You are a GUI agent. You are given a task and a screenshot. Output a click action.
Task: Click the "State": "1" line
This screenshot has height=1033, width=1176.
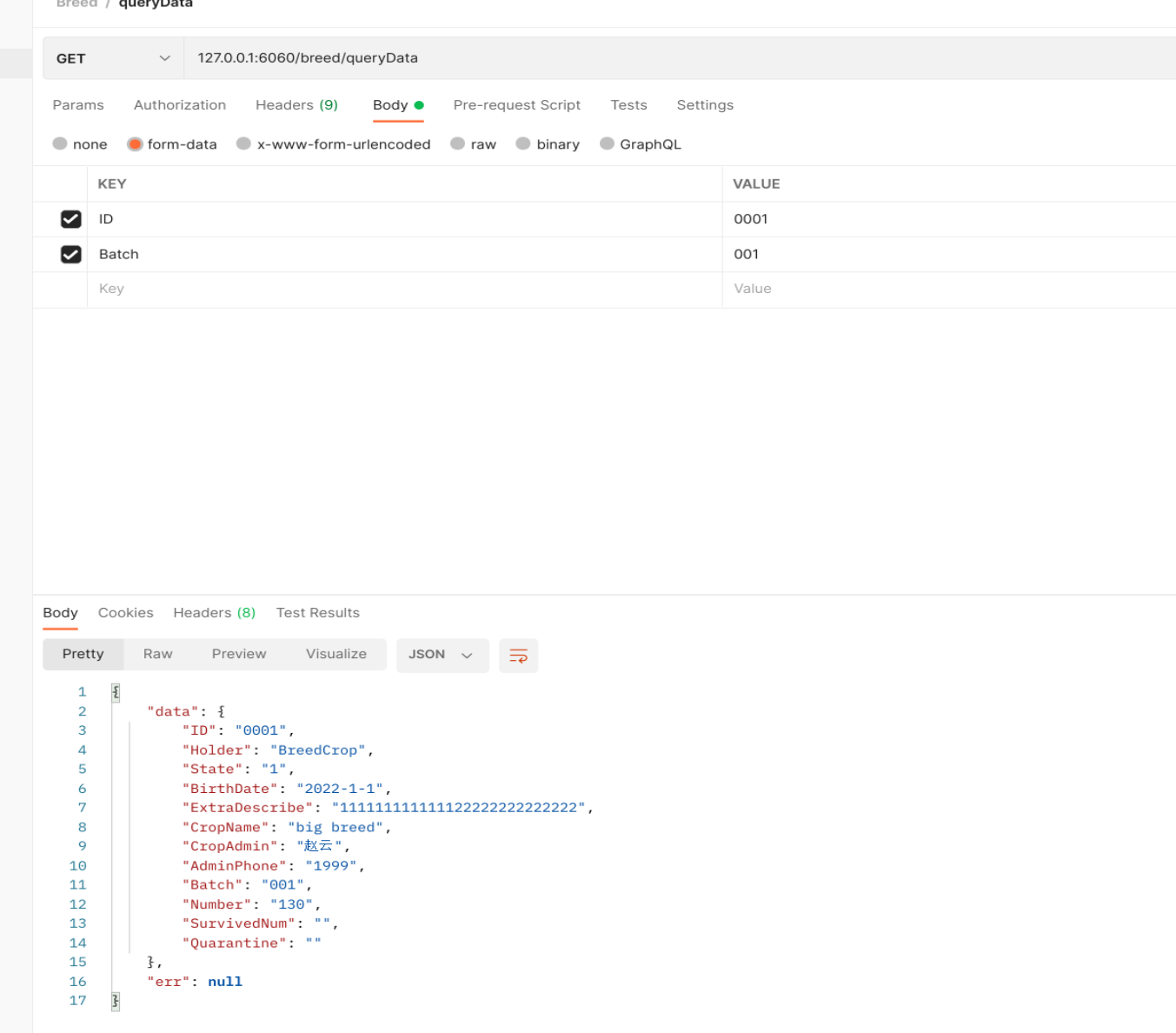tap(238, 769)
